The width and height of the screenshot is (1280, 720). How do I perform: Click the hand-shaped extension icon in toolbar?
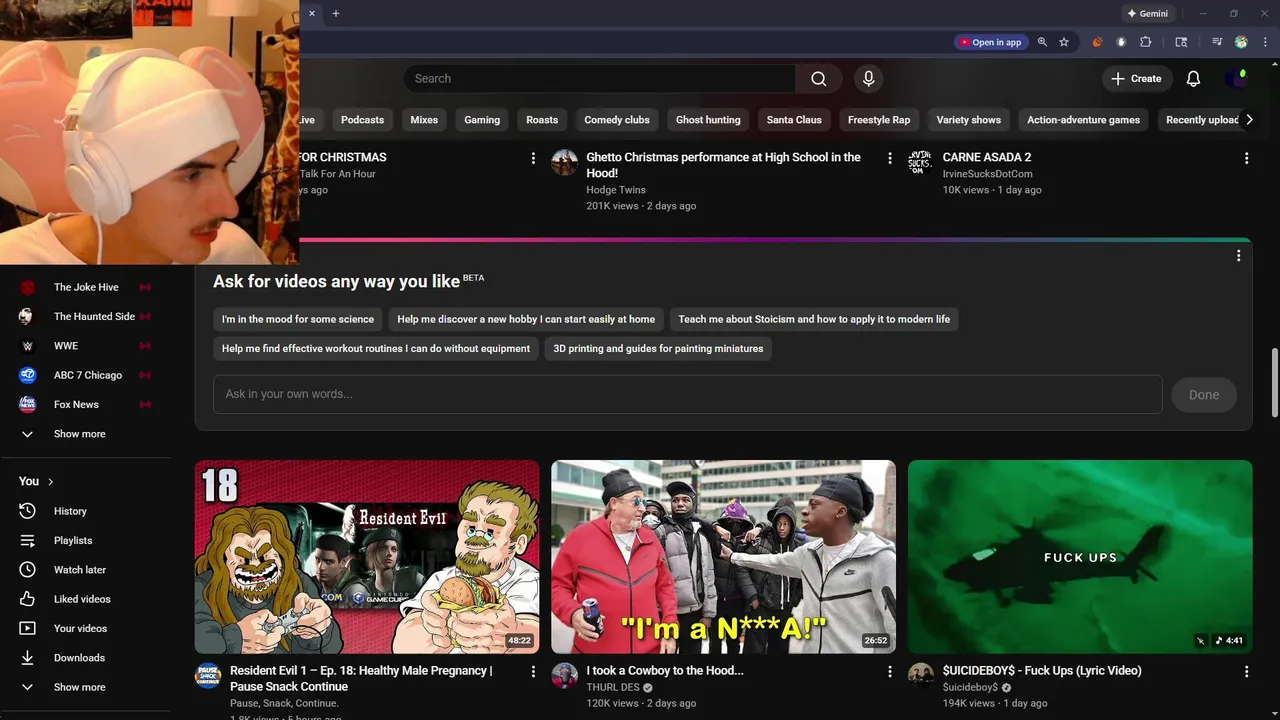pos(1121,42)
